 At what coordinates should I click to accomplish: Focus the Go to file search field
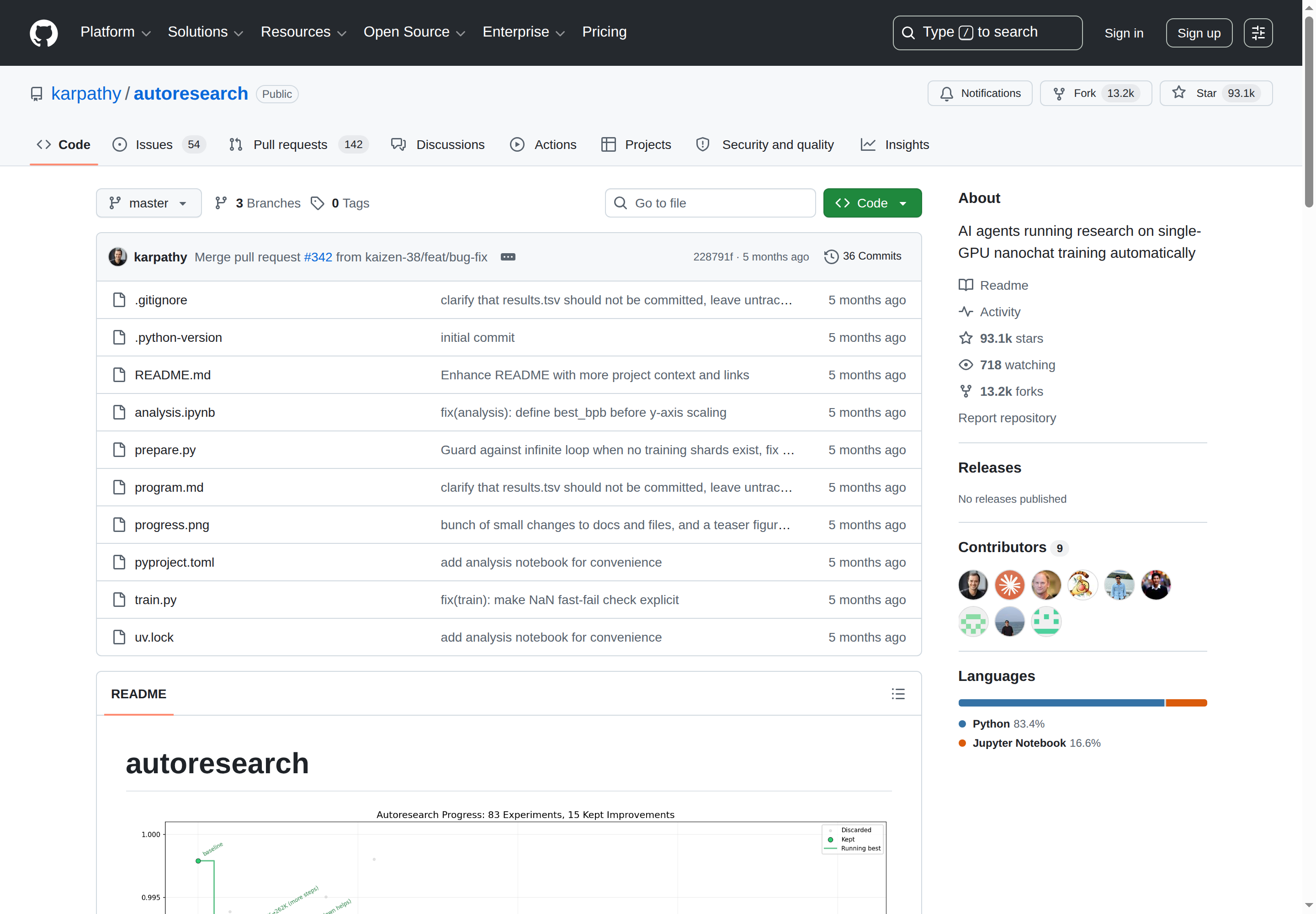click(x=710, y=203)
